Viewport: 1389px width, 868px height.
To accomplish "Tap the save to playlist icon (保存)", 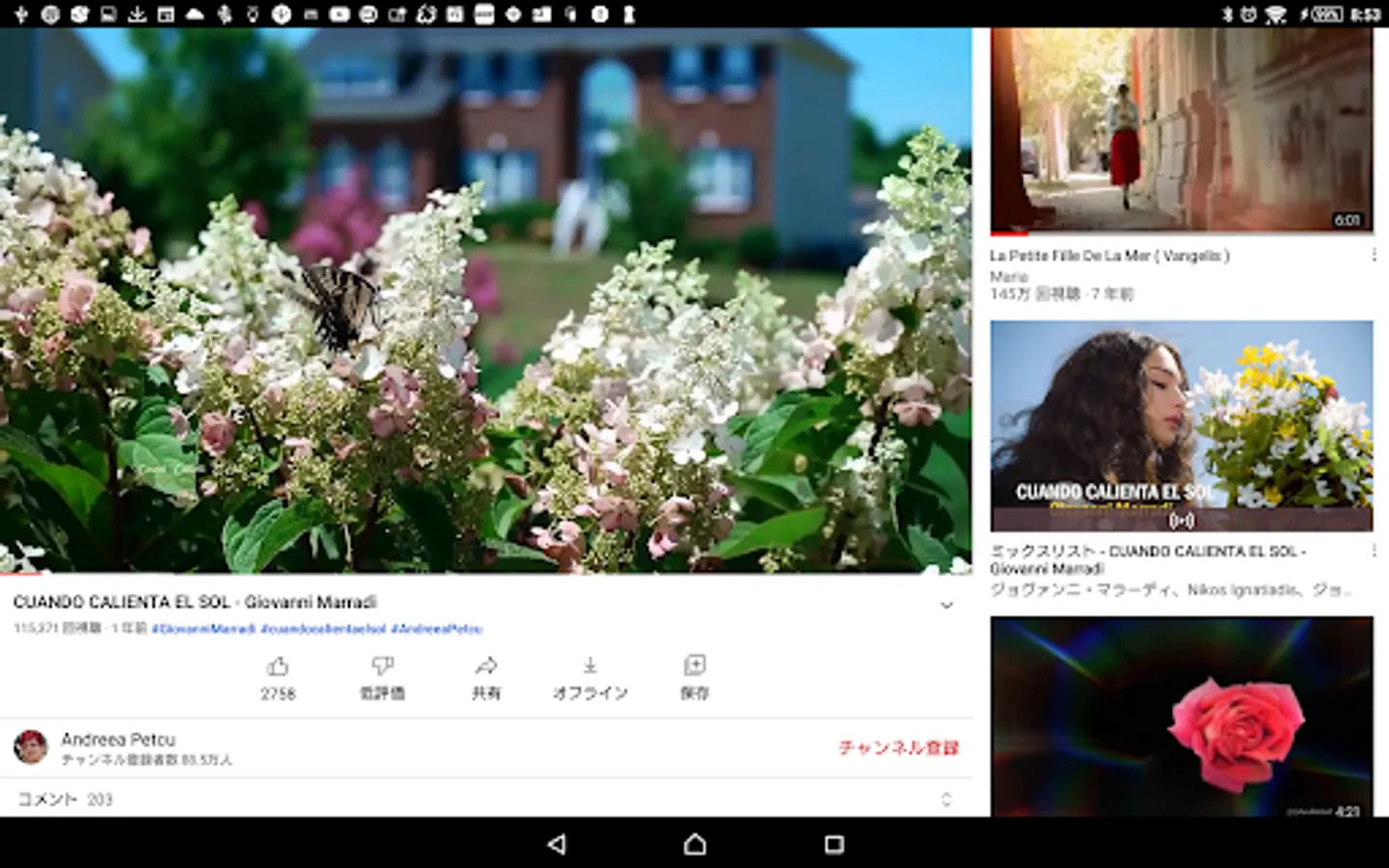I will coord(694,665).
